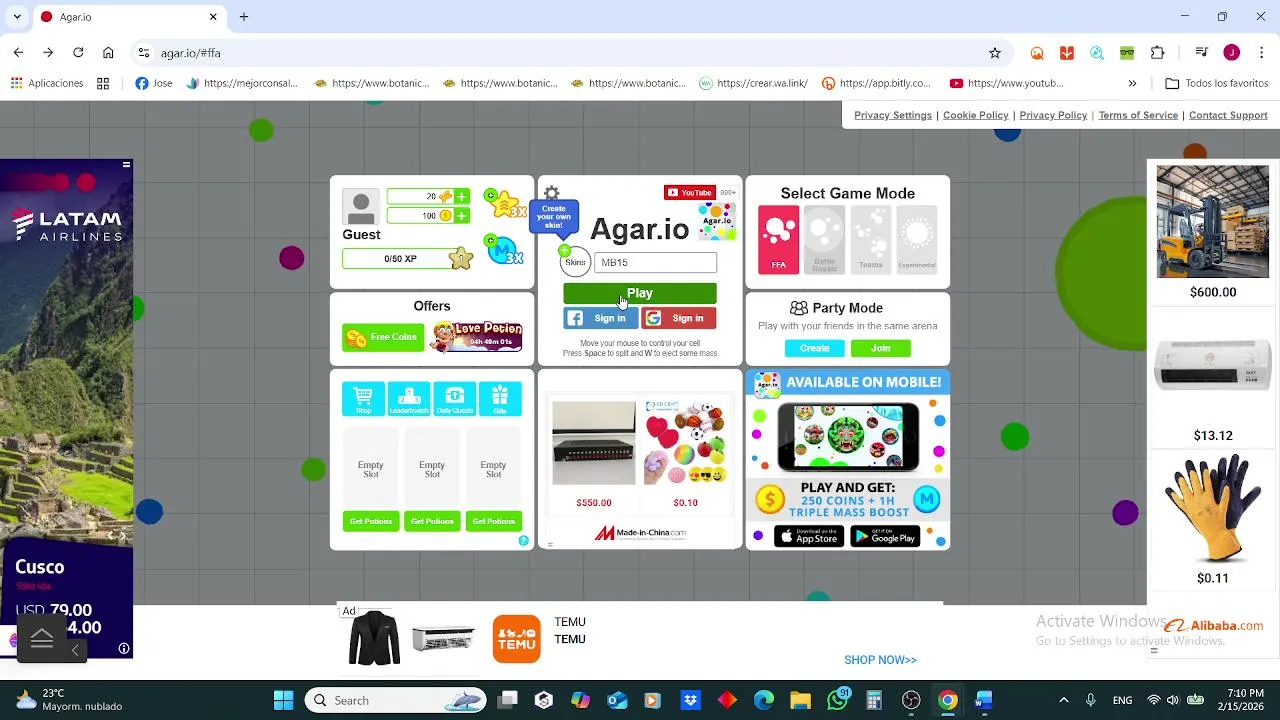The height and width of the screenshot is (720, 1280).
Task: Expand the bookmarks bar overflow chevron
Action: tap(1132, 83)
